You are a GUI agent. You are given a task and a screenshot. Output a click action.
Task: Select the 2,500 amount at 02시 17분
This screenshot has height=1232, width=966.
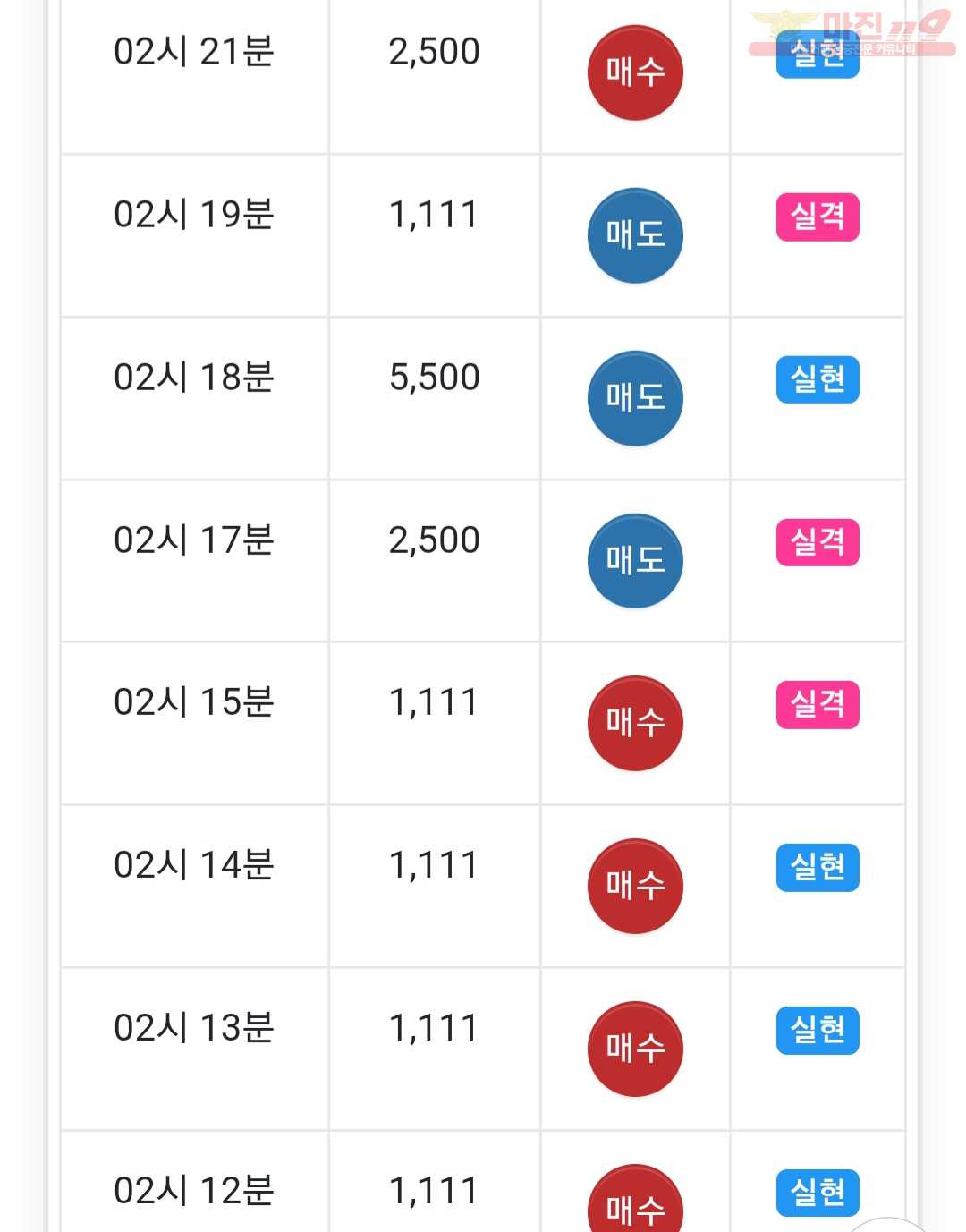[x=434, y=540]
